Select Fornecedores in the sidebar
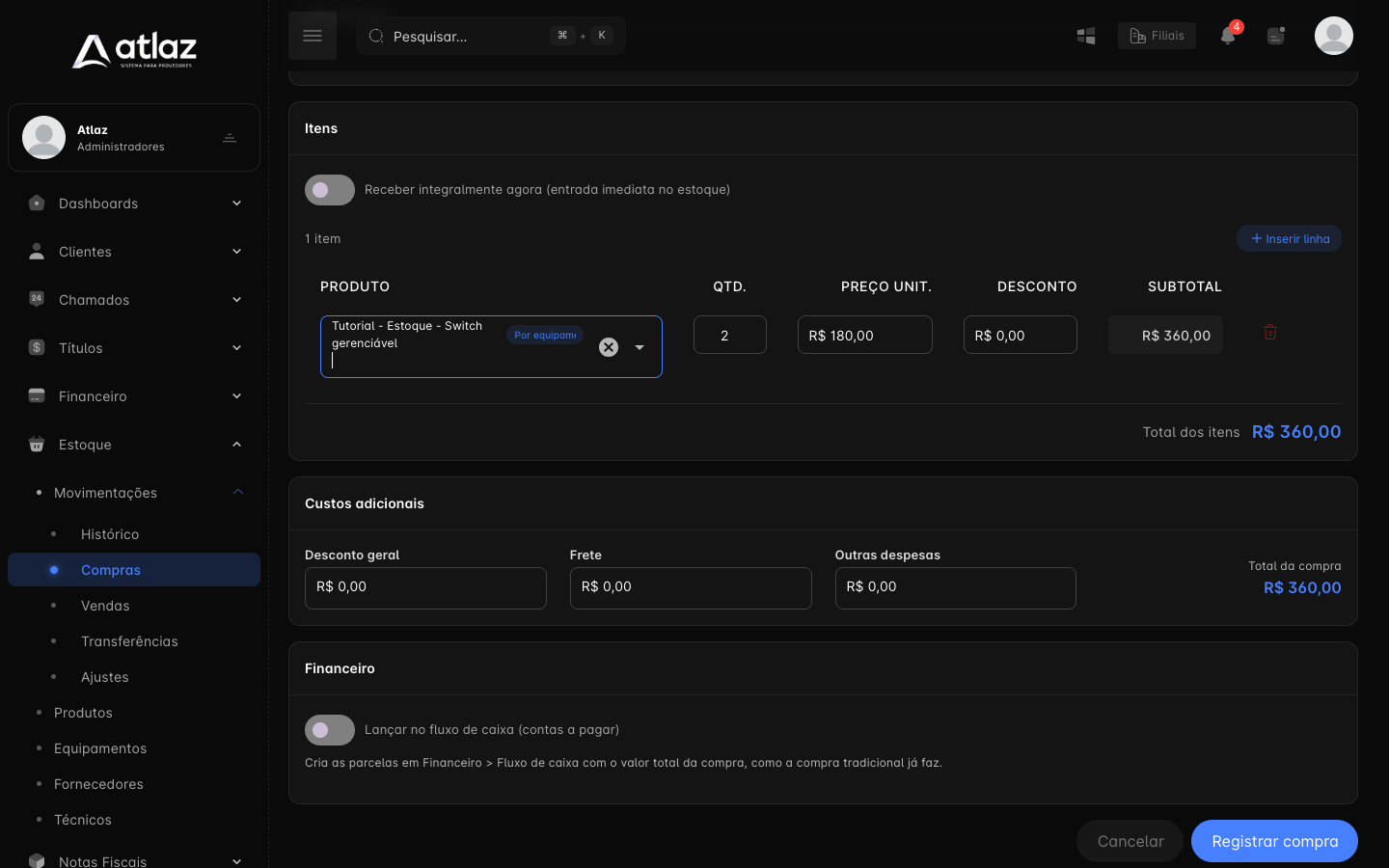This screenshot has width=1389, height=868. coord(98,784)
